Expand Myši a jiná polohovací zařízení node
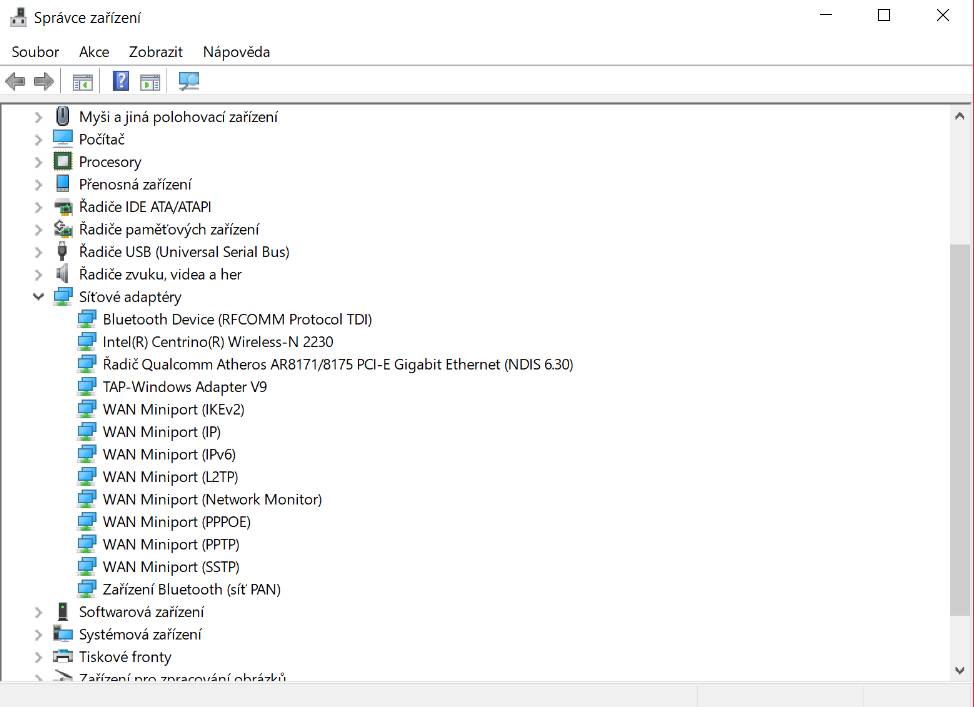 39,117
